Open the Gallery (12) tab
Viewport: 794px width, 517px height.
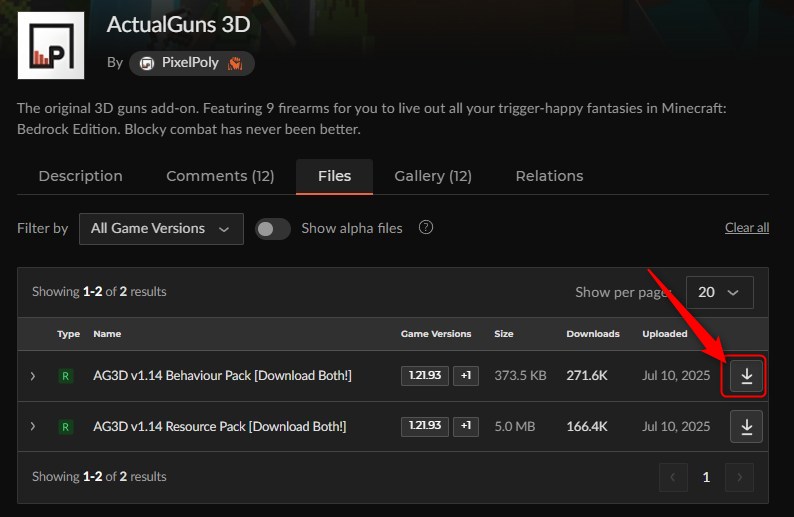click(433, 176)
